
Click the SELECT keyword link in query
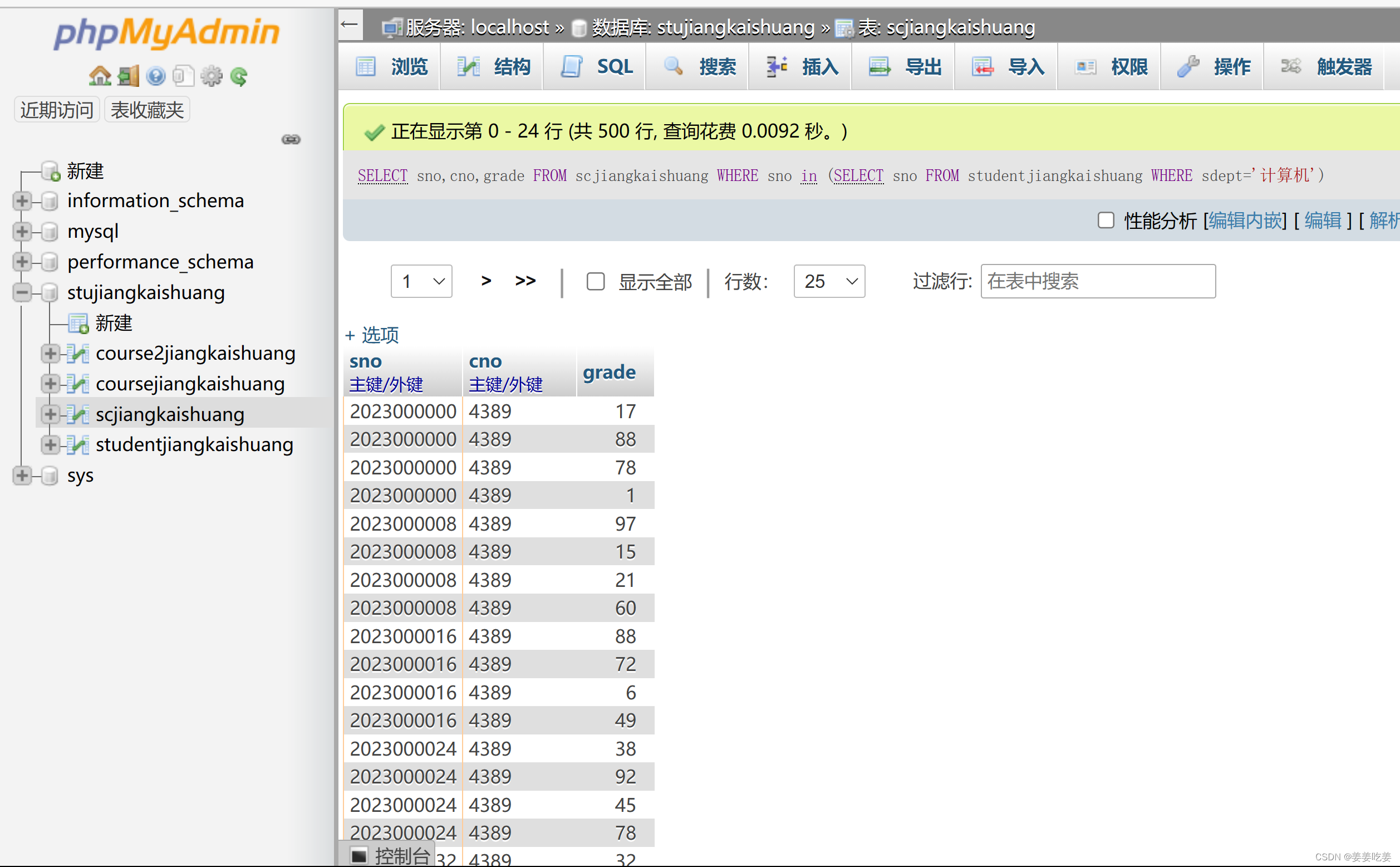(382, 175)
